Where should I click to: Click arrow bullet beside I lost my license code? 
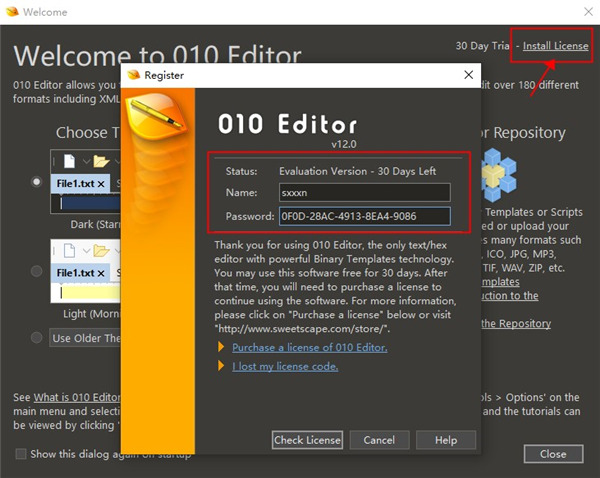tap(221, 365)
